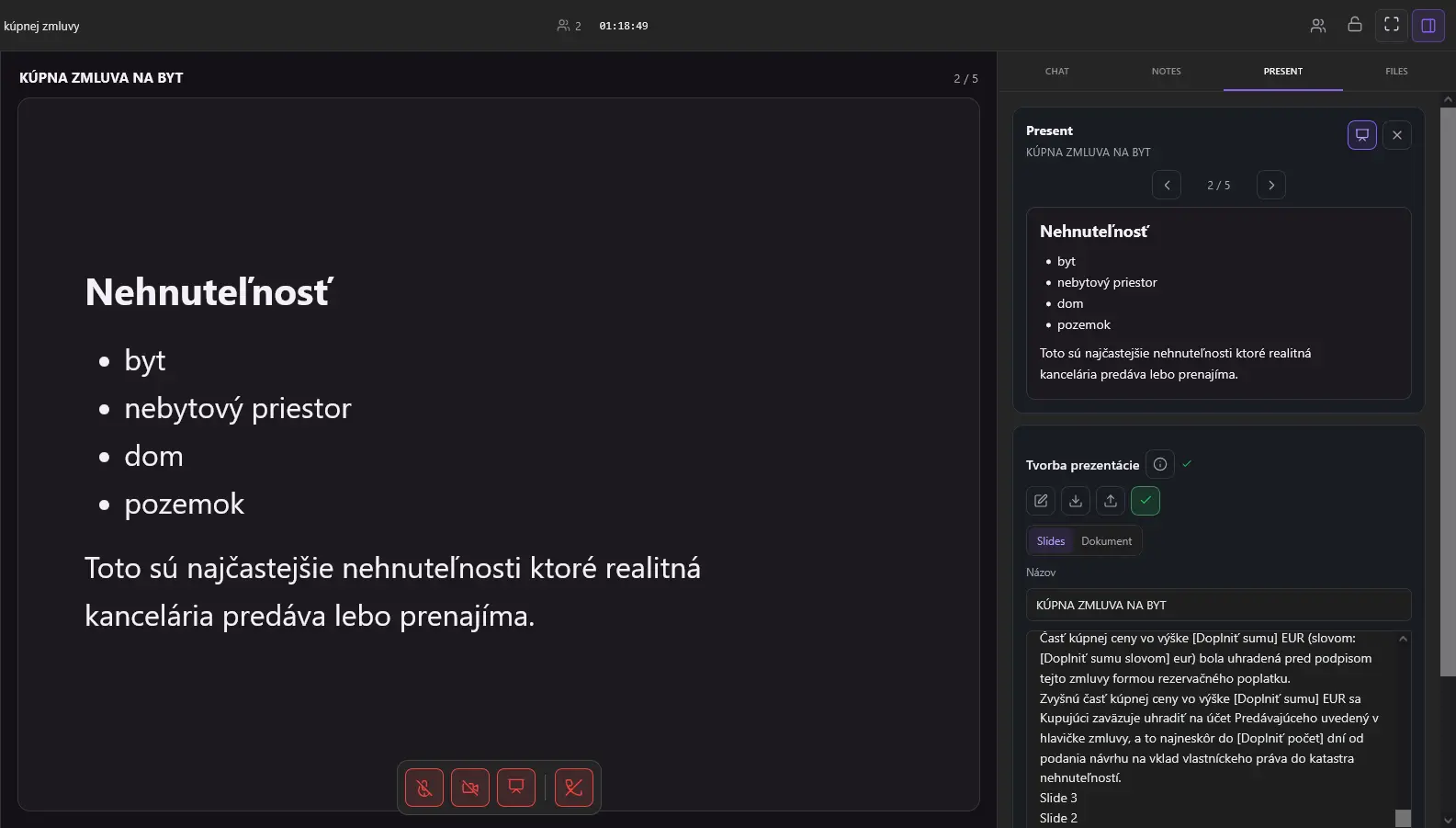Click the upload icon under Tvorba prezentácie
This screenshot has height=828, width=1456.
[x=1111, y=501]
